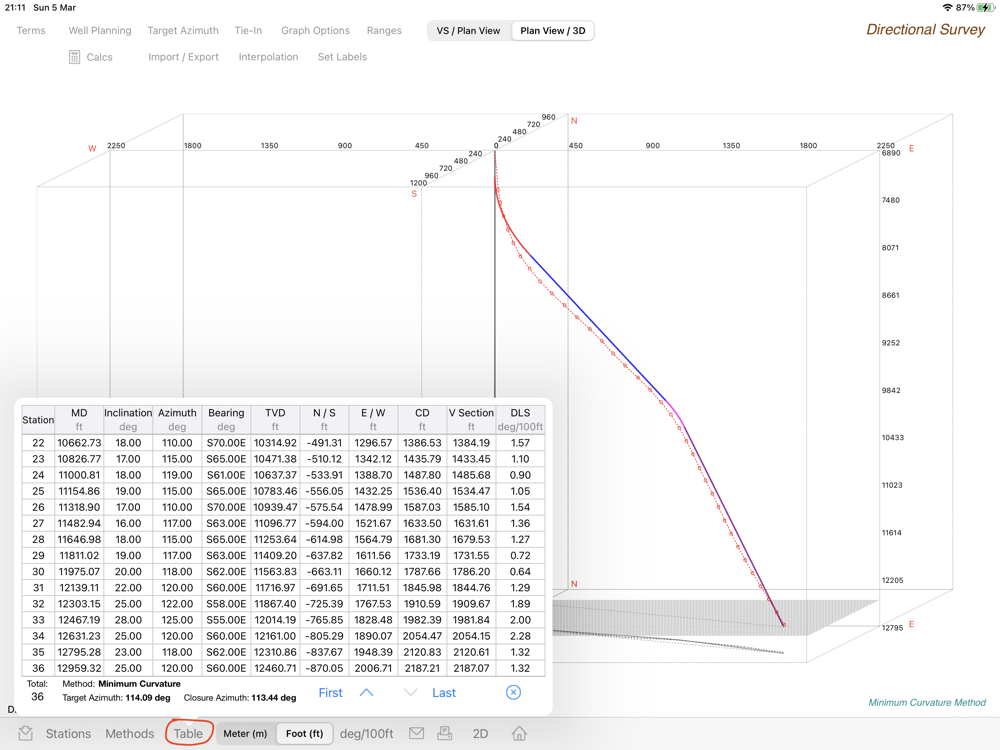
Task: Go to the home screen icon
Action: (x=519, y=733)
